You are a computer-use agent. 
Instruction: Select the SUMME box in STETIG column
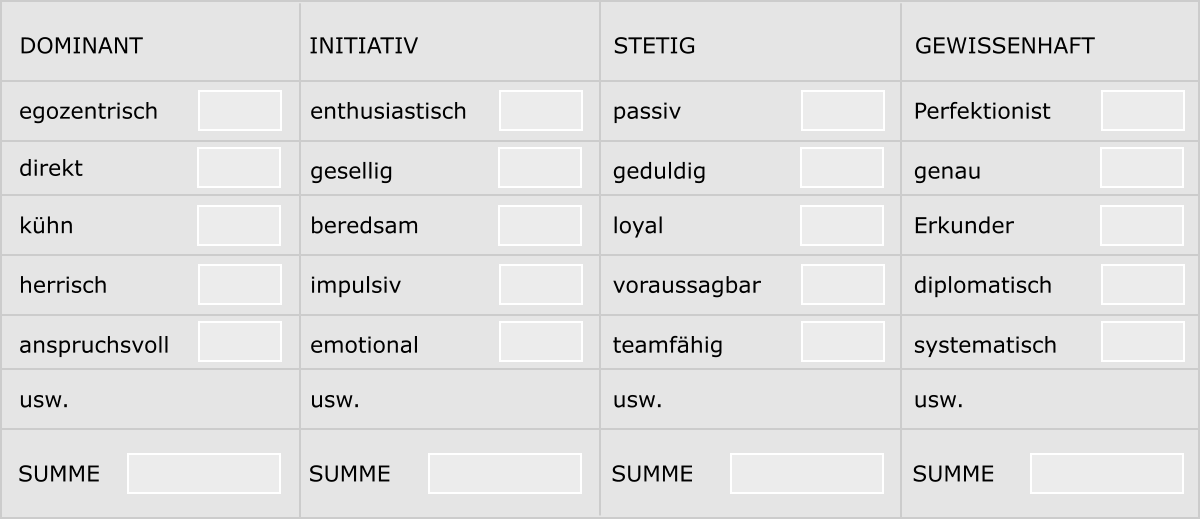pyautogui.click(x=807, y=473)
